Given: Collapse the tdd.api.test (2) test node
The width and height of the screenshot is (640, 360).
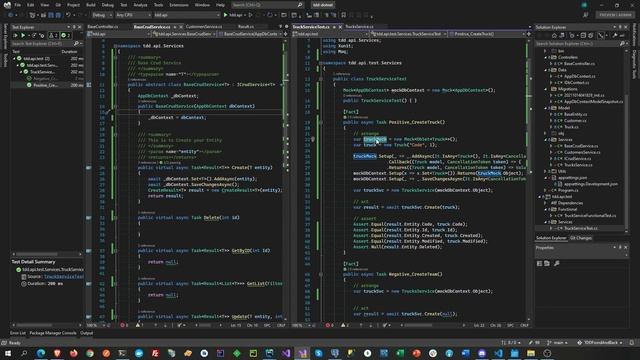Looking at the screenshot, I should click(x=15, y=58).
